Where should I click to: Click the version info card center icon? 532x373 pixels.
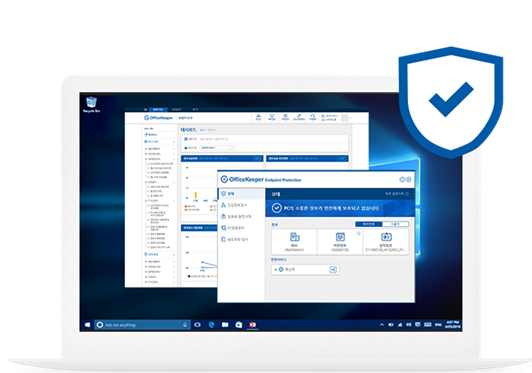click(x=340, y=237)
